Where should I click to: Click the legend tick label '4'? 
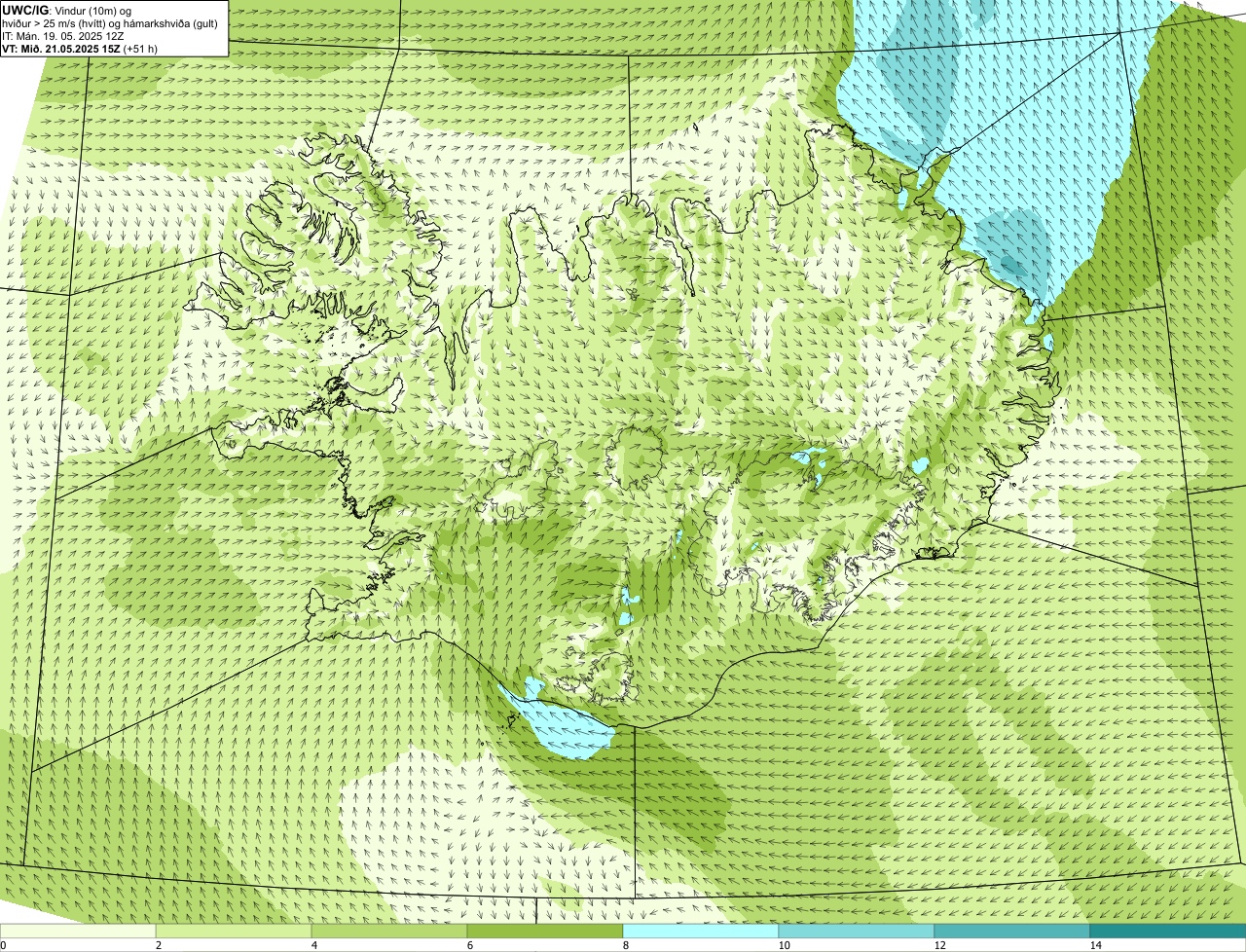(x=313, y=945)
